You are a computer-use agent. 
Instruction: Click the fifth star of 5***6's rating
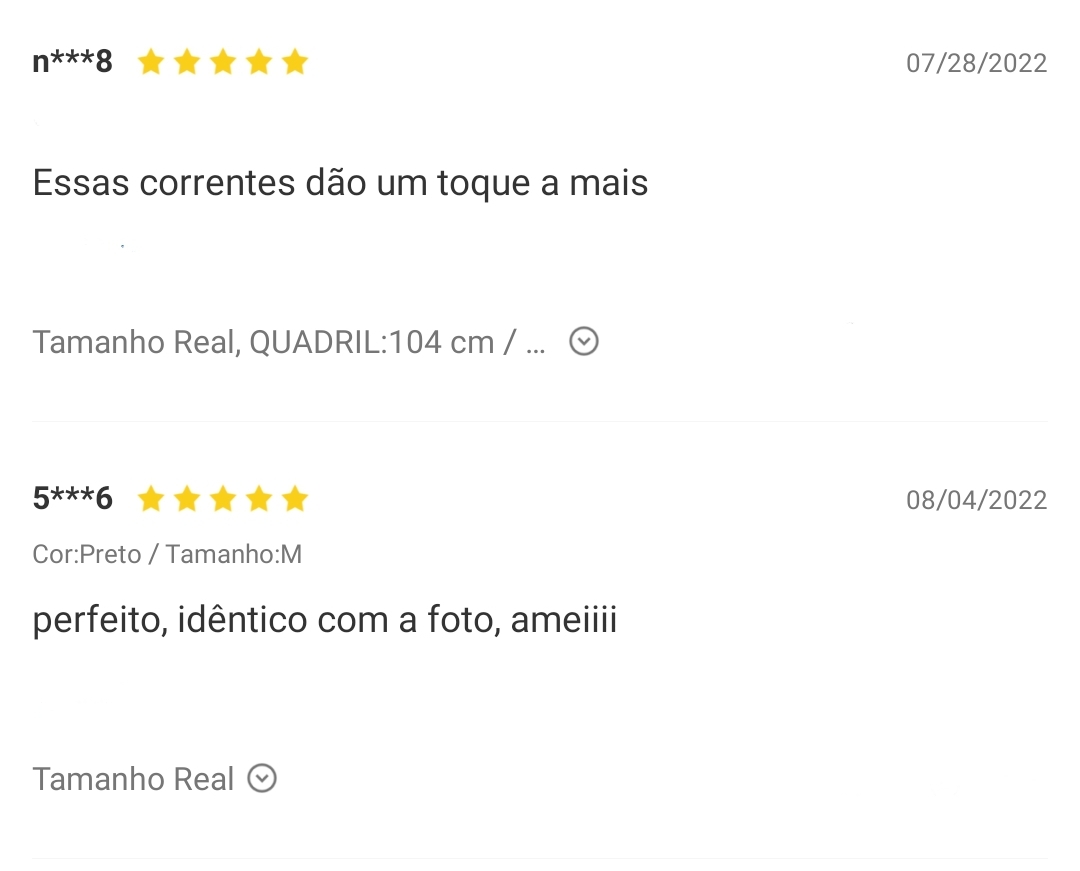(295, 499)
